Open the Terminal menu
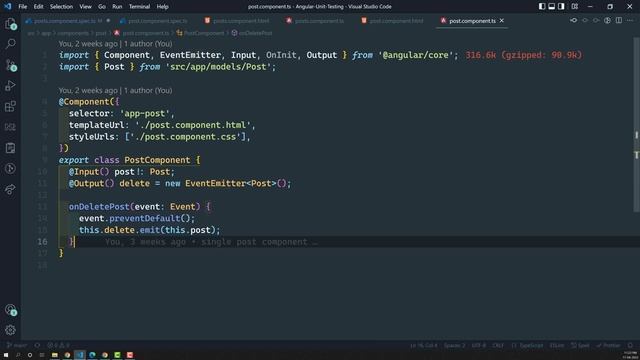This screenshot has width=640, height=360. (x=139, y=7)
